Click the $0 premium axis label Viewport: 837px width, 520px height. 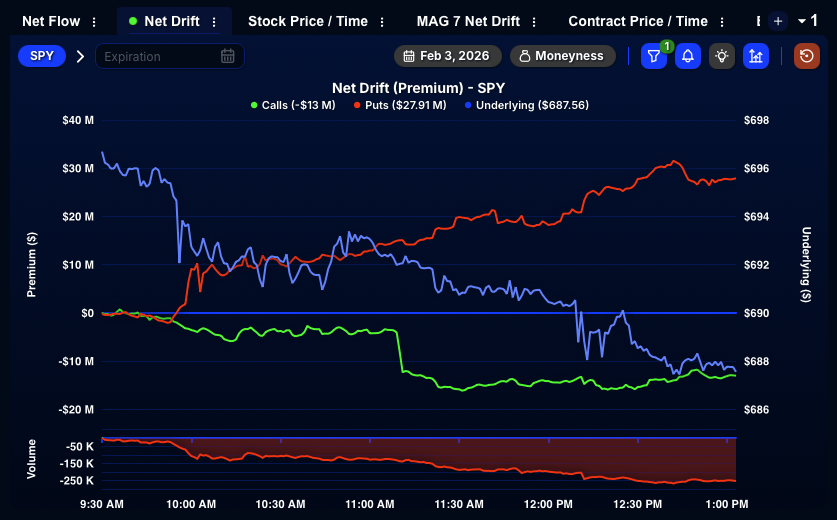[x=88, y=313]
